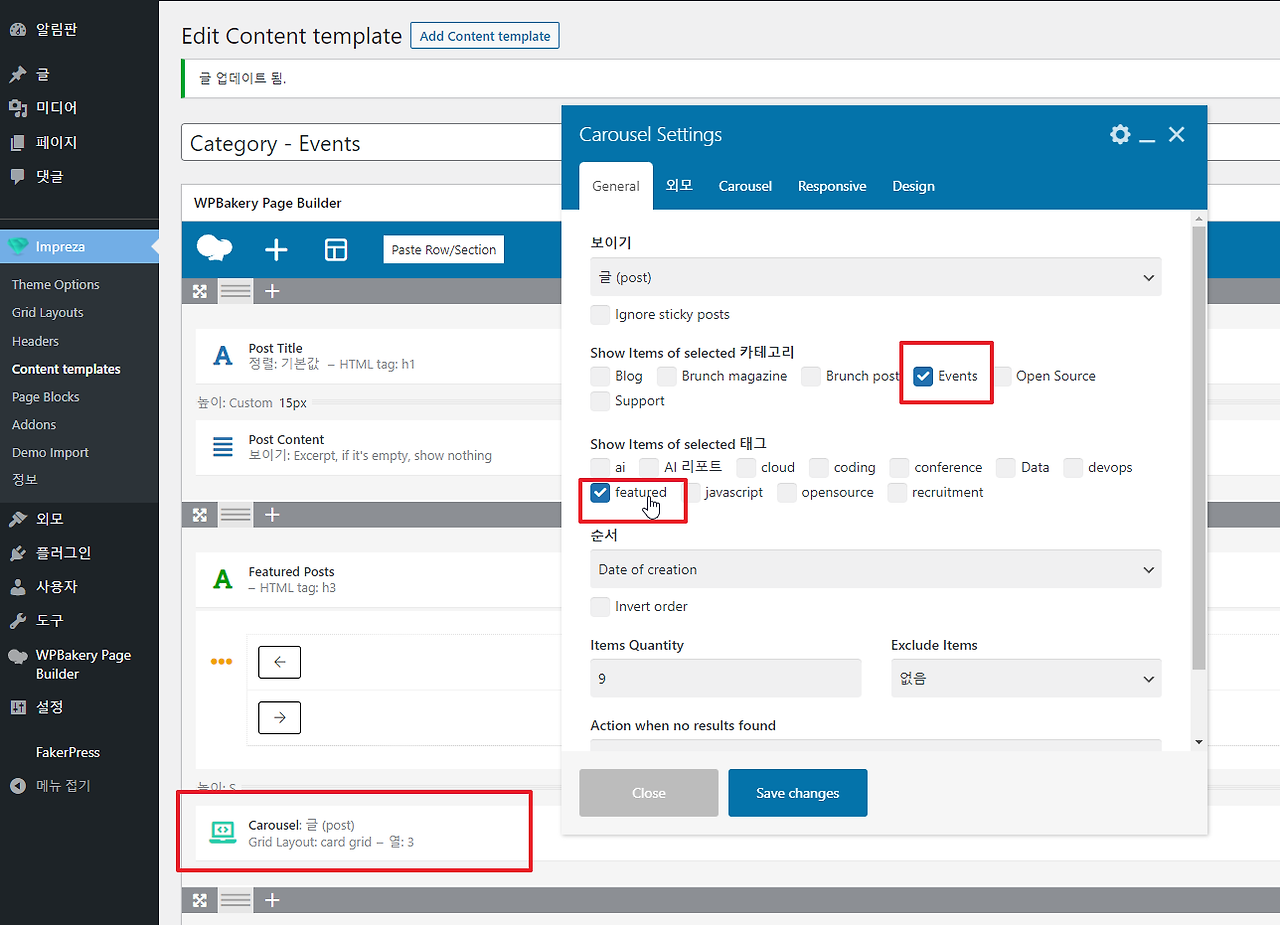1280x925 pixels.
Task: Open Theme Options in Impreza submenu
Action: pos(56,285)
